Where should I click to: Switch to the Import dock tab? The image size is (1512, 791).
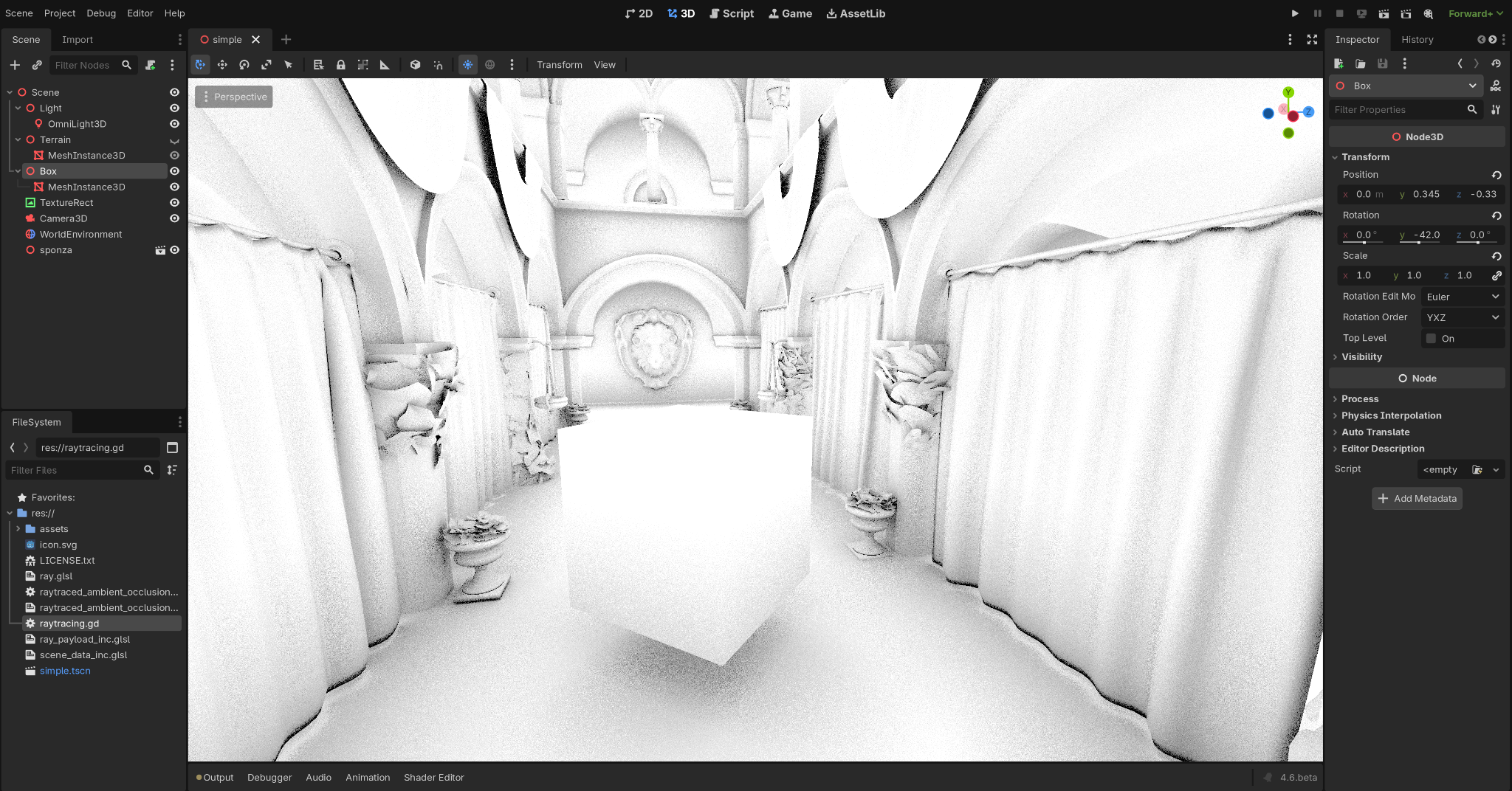pyautogui.click(x=78, y=40)
